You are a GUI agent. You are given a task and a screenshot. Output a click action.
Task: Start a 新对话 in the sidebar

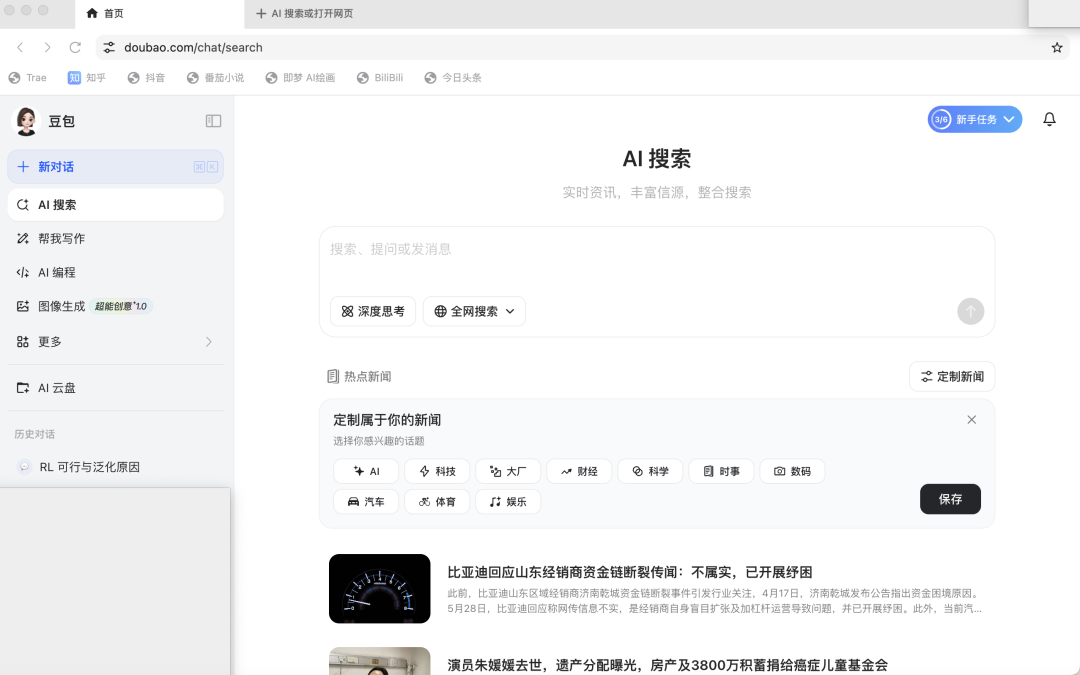116,167
